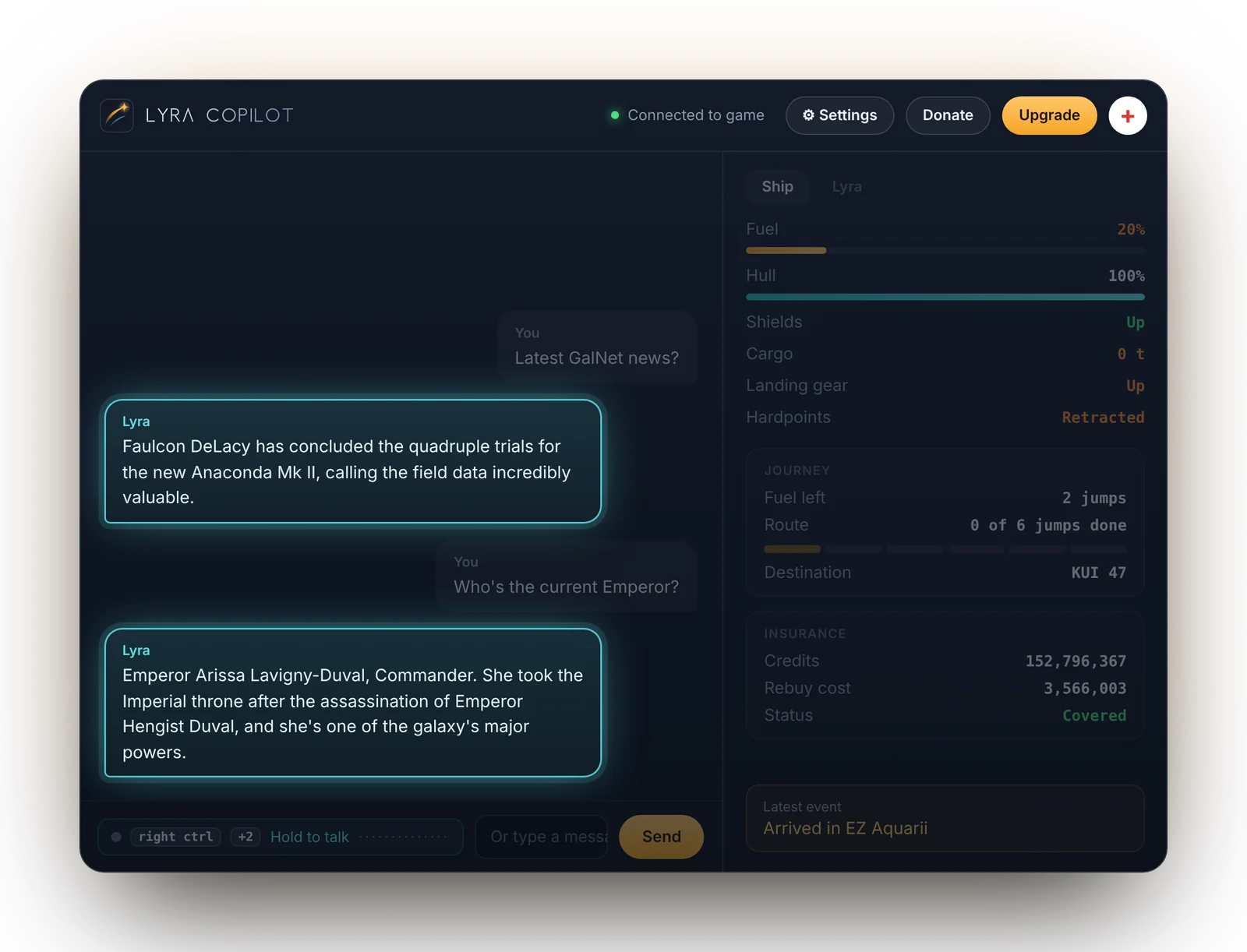The height and width of the screenshot is (952, 1247).
Task: Click the INSURANCE section heading
Action: [x=805, y=634]
